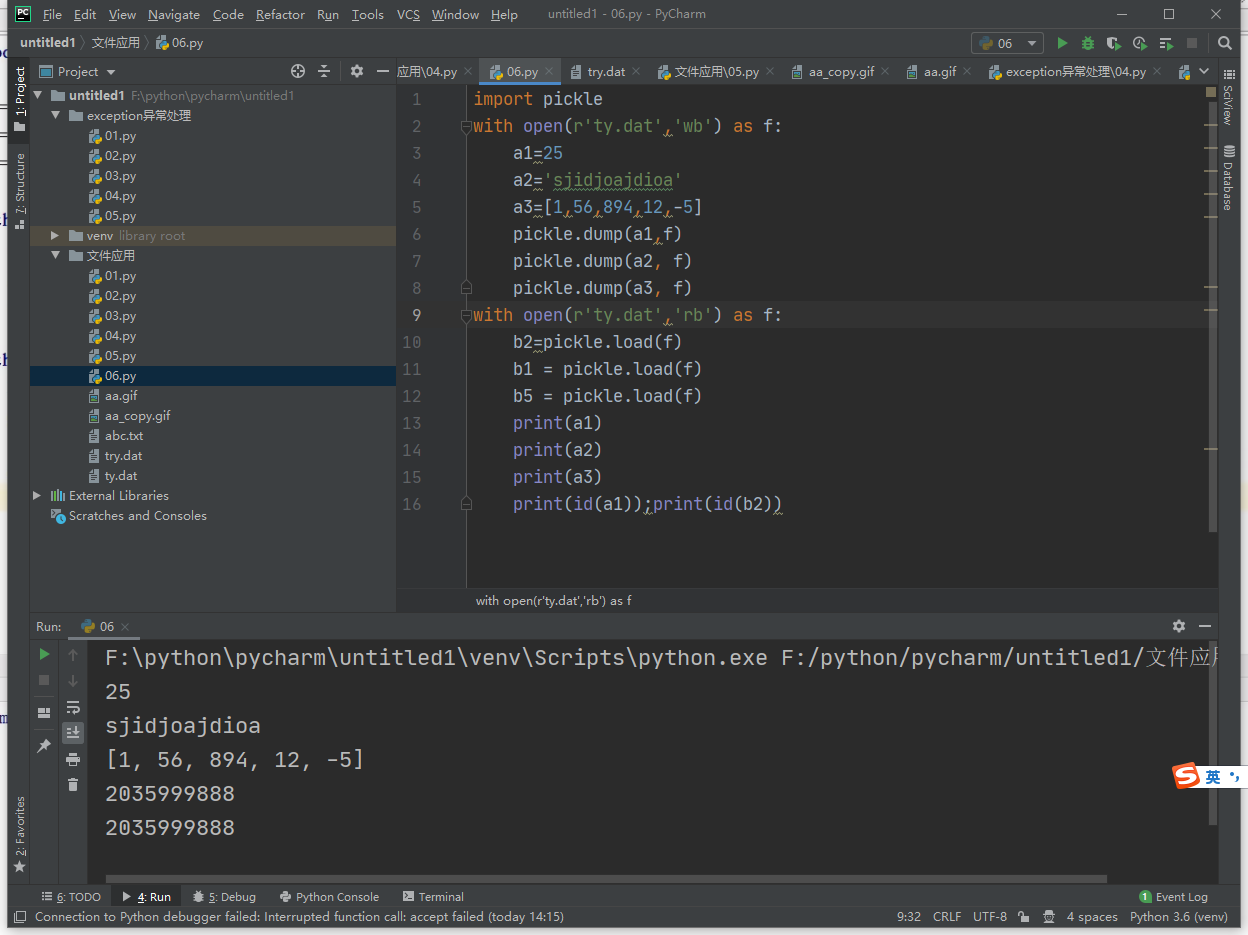
Task: Open the Event Log
Action: (x=1173, y=897)
